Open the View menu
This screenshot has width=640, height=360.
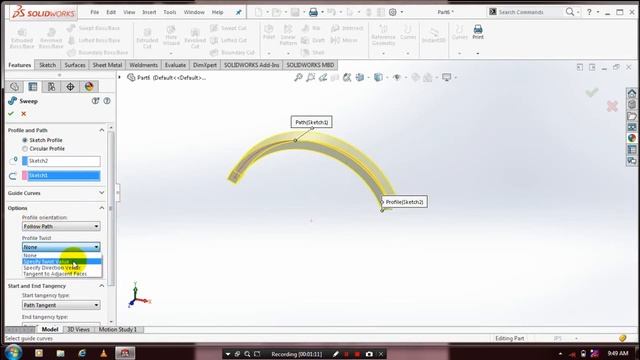tap(129, 12)
